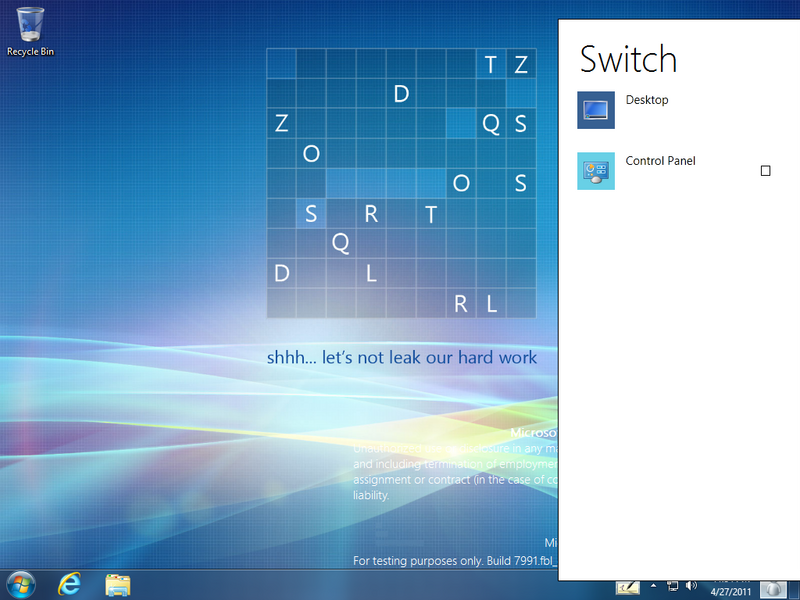Open the Recycle Bin desktop icon
Viewport: 800px width, 600px height.
coord(30,32)
